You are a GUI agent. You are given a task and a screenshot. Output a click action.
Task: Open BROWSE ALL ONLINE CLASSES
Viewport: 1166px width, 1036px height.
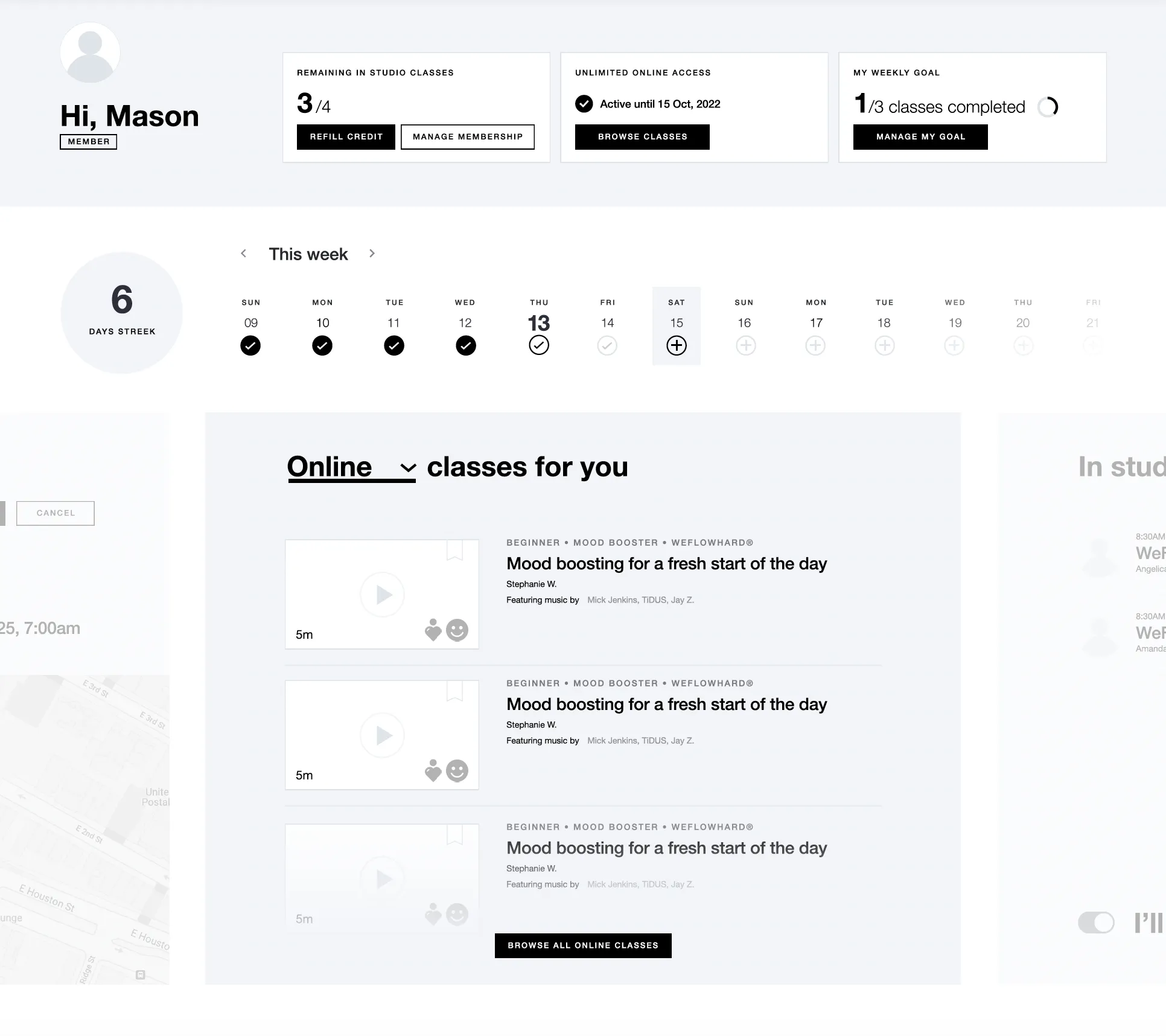(x=582, y=945)
